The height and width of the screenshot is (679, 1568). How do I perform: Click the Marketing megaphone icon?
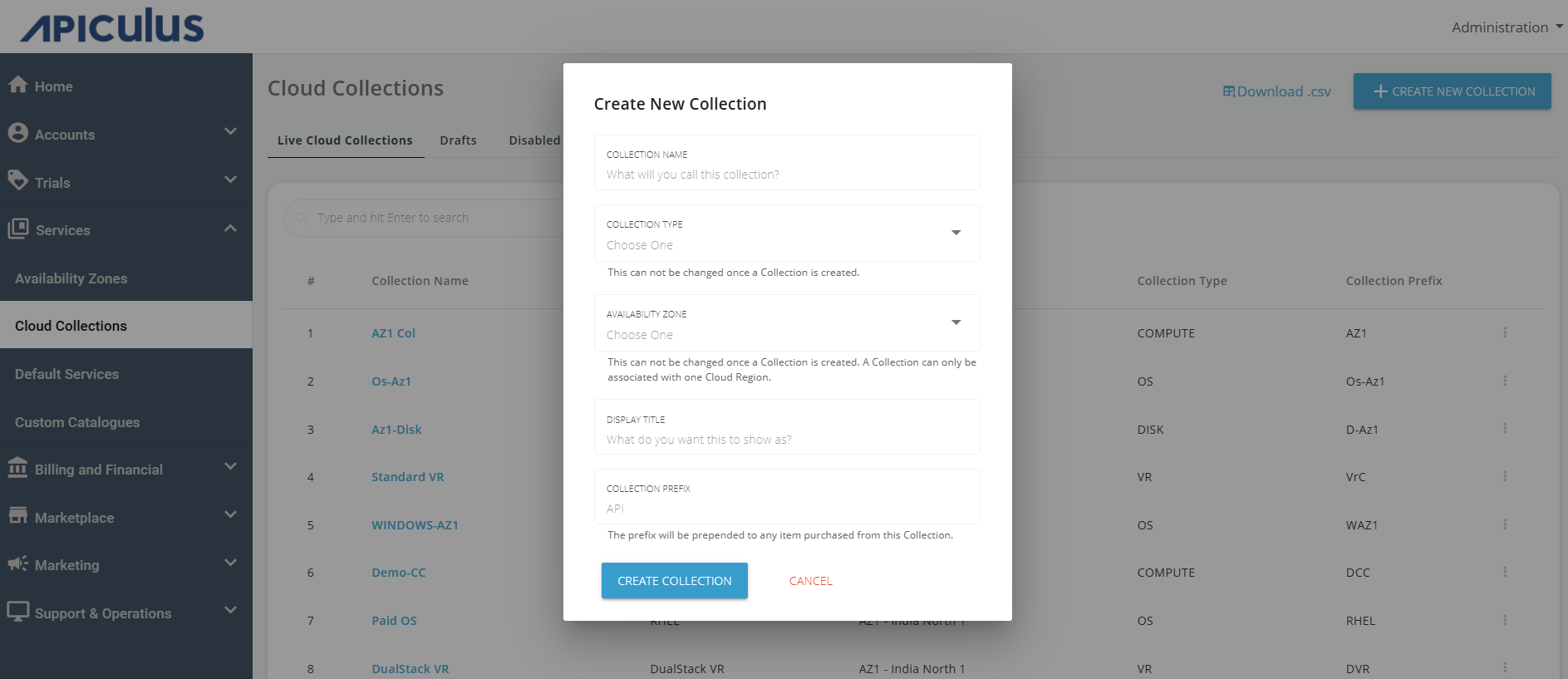(17, 563)
